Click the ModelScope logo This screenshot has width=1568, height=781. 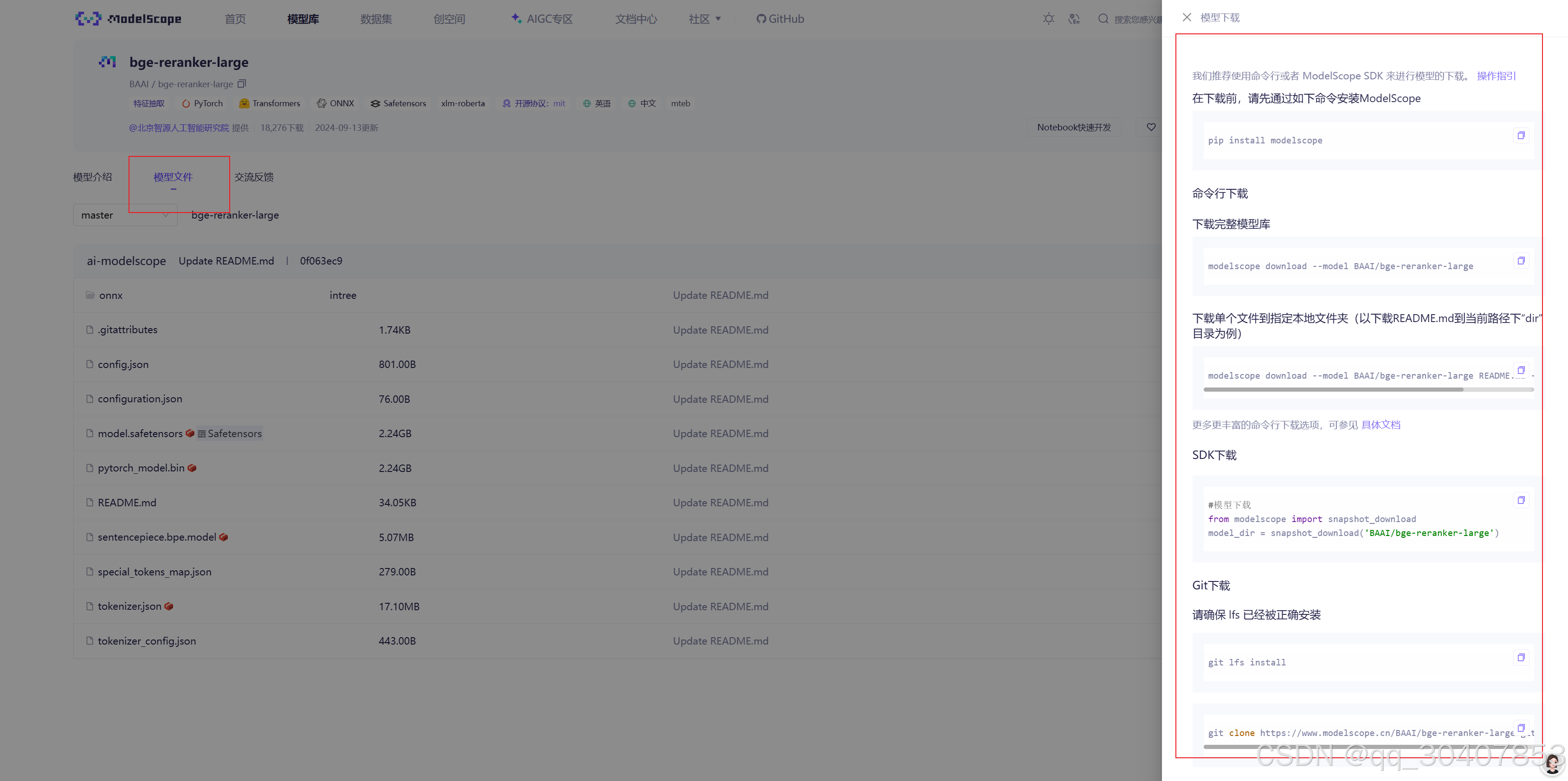(129, 19)
